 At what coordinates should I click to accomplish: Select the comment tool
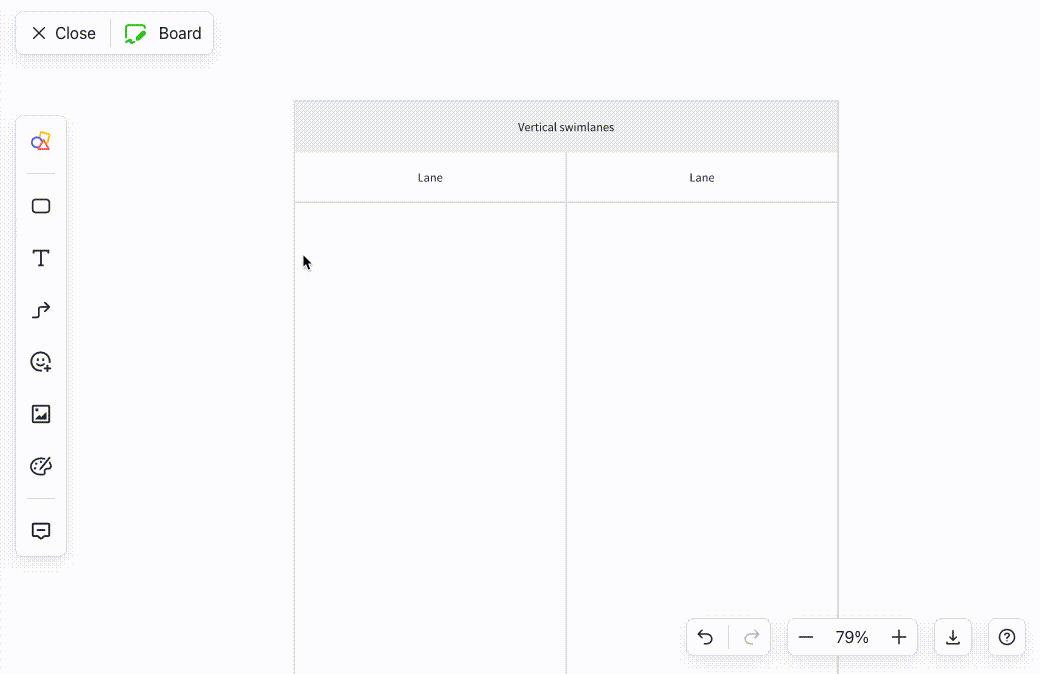tap(40, 530)
